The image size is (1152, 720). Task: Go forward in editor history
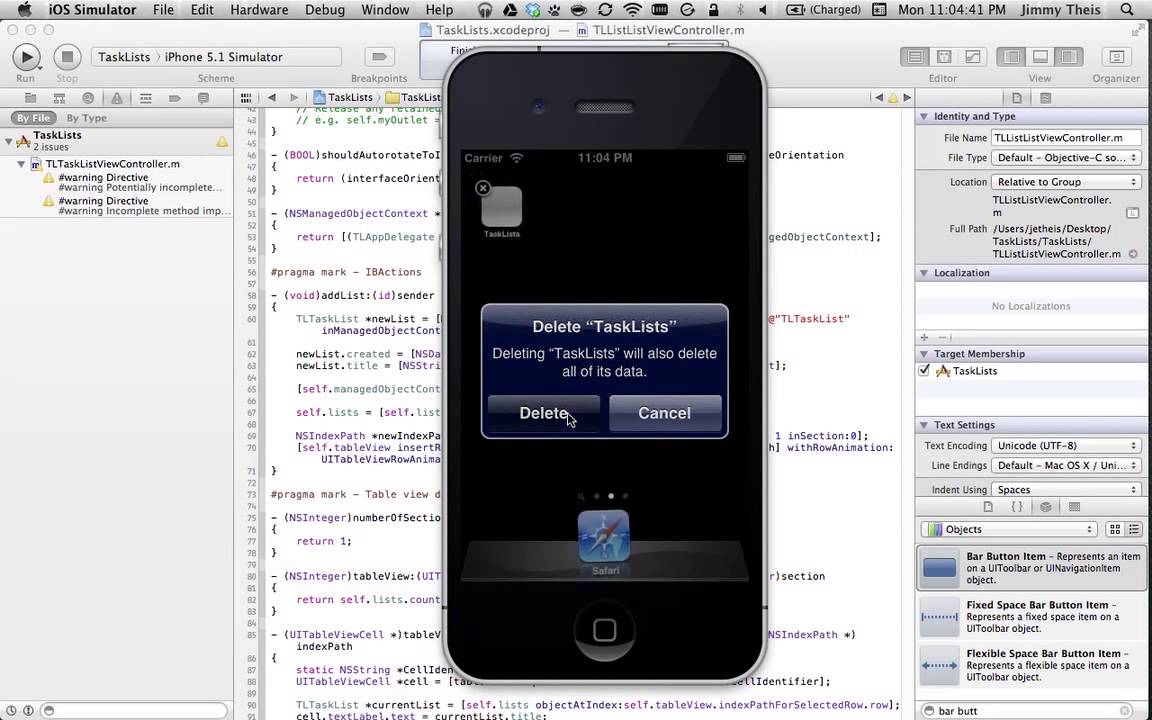294,97
